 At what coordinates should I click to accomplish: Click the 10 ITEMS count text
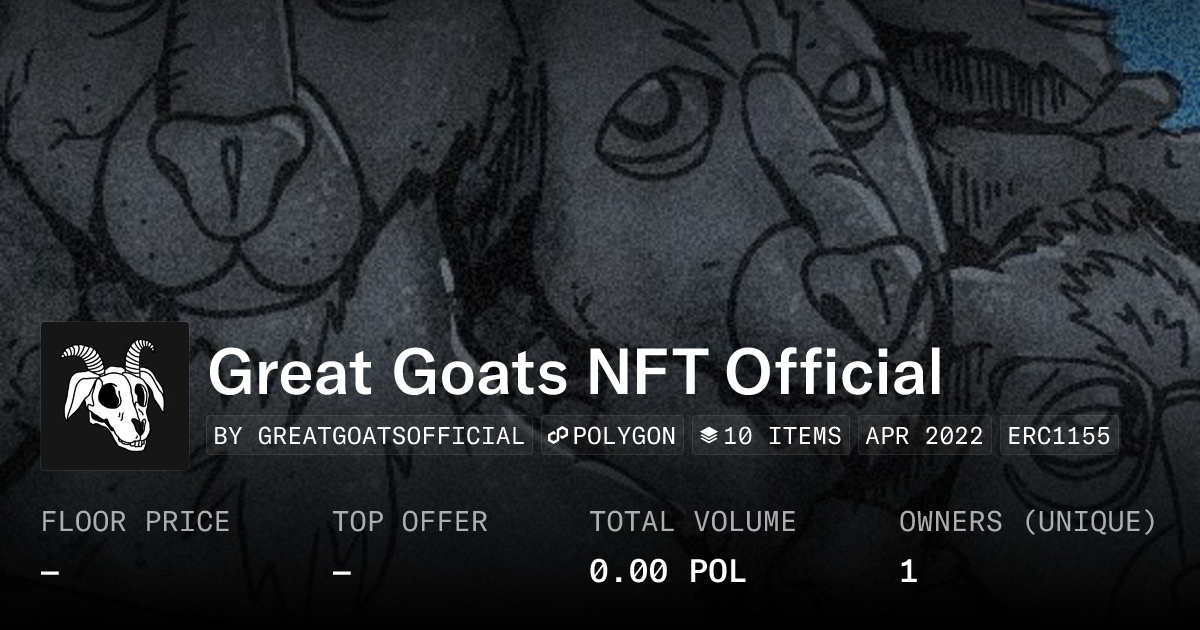[782, 436]
